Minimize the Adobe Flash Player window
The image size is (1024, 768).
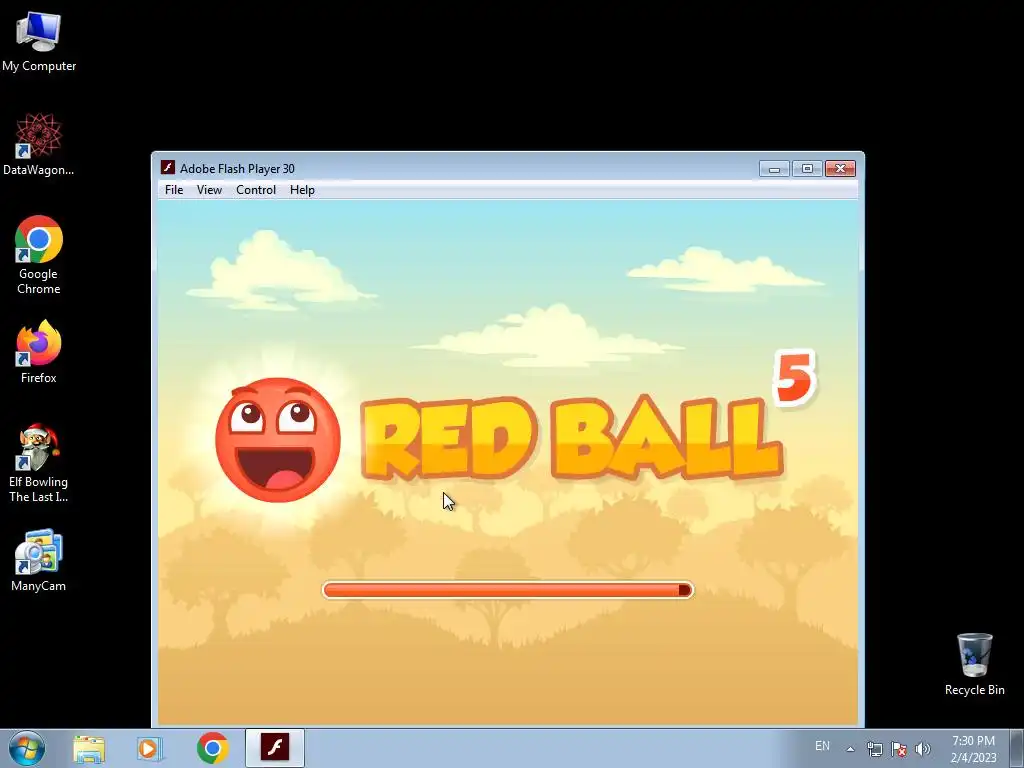pyautogui.click(x=775, y=168)
